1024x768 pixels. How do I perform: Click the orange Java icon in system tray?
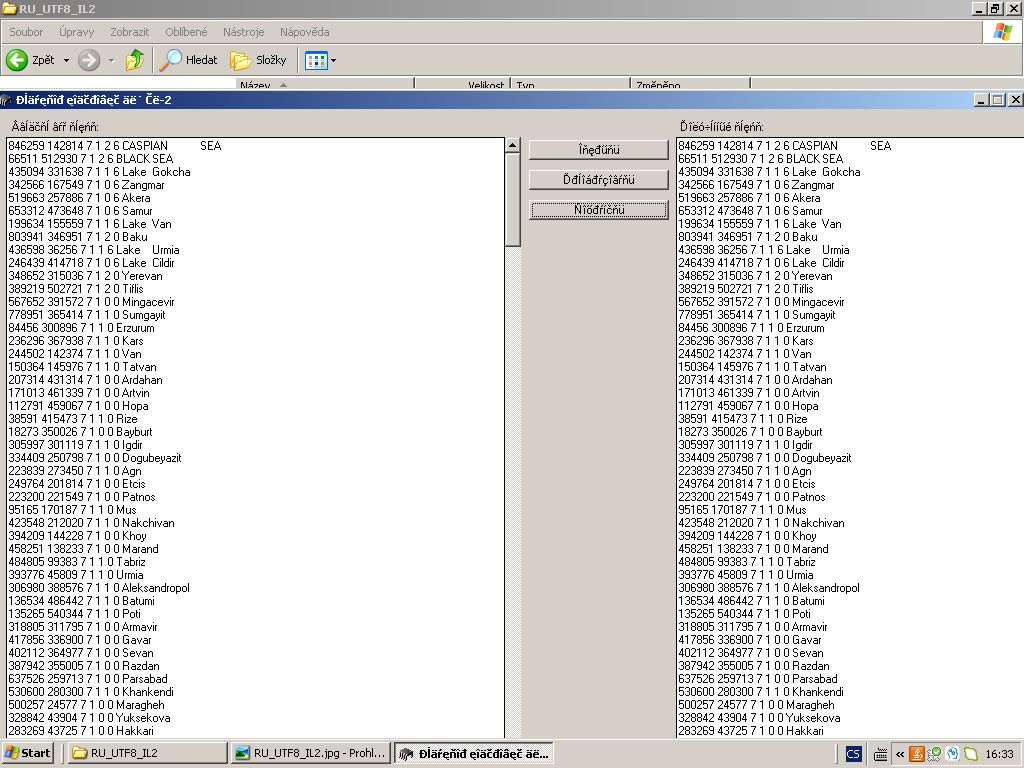click(916, 753)
